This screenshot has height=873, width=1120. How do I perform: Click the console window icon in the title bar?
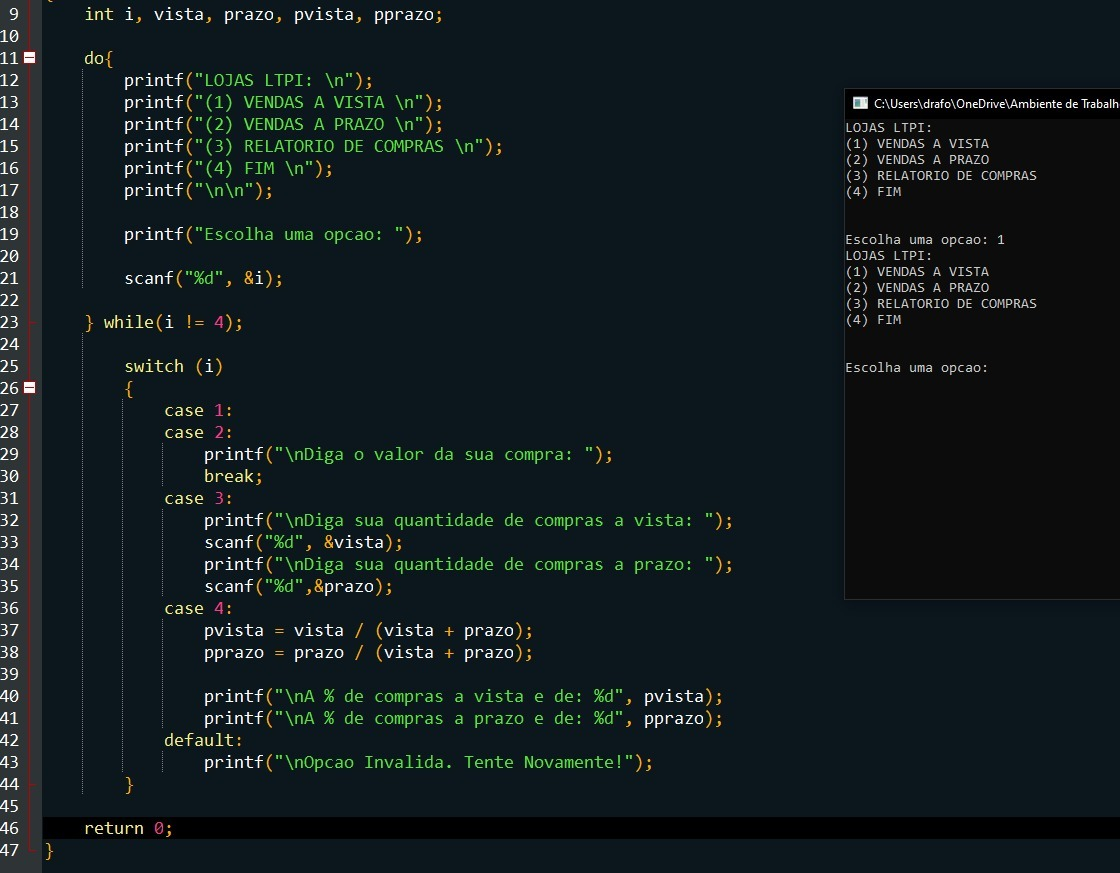[x=860, y=104]
